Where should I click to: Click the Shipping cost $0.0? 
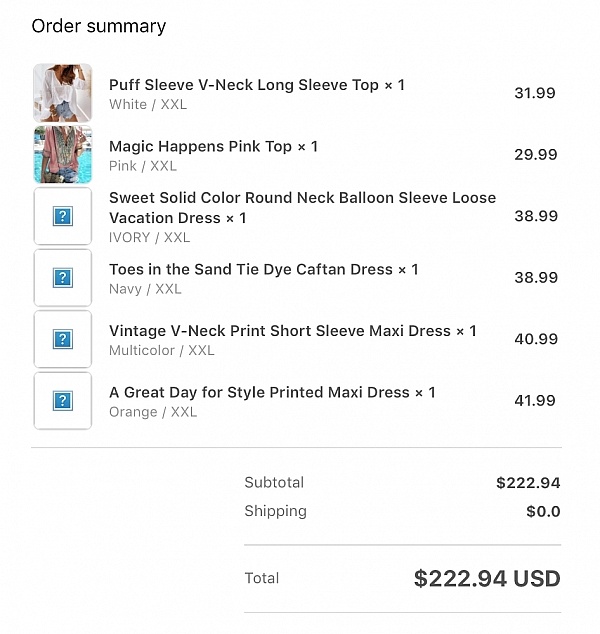[x=543, y=511]
